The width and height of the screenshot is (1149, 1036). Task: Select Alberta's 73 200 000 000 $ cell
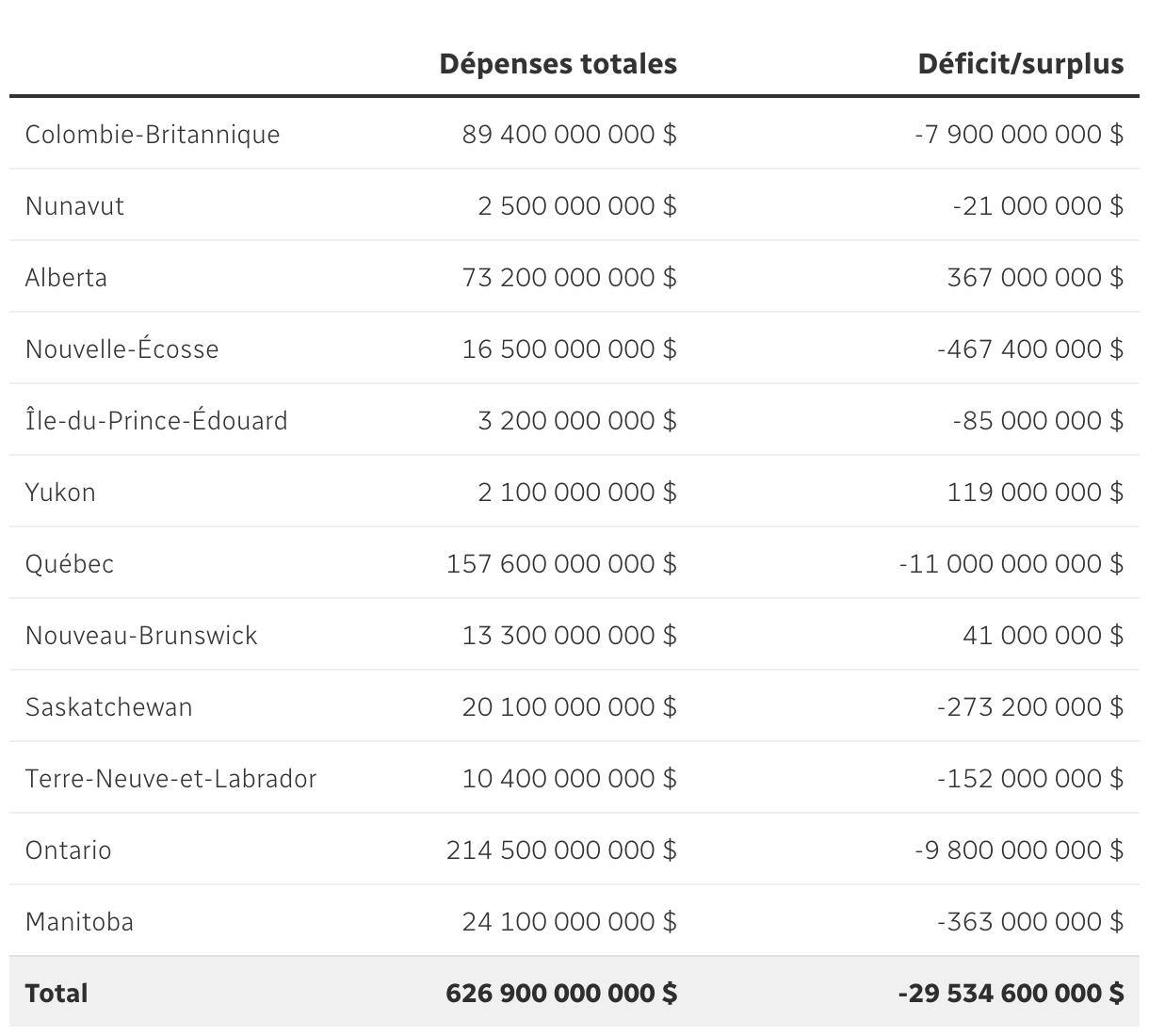click(569, 278)
